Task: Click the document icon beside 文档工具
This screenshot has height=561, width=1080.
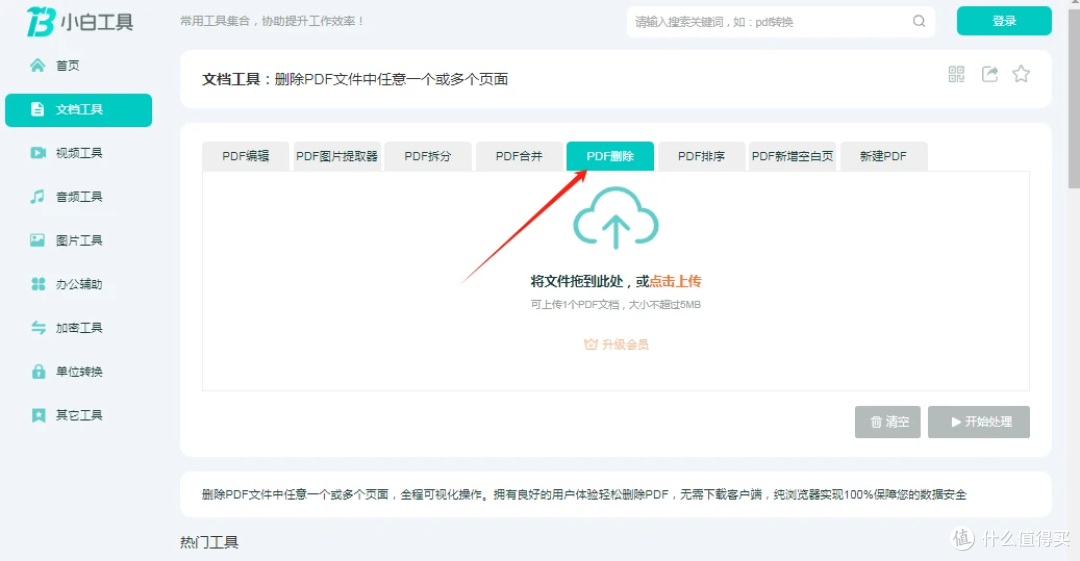Action: [37, 109]
